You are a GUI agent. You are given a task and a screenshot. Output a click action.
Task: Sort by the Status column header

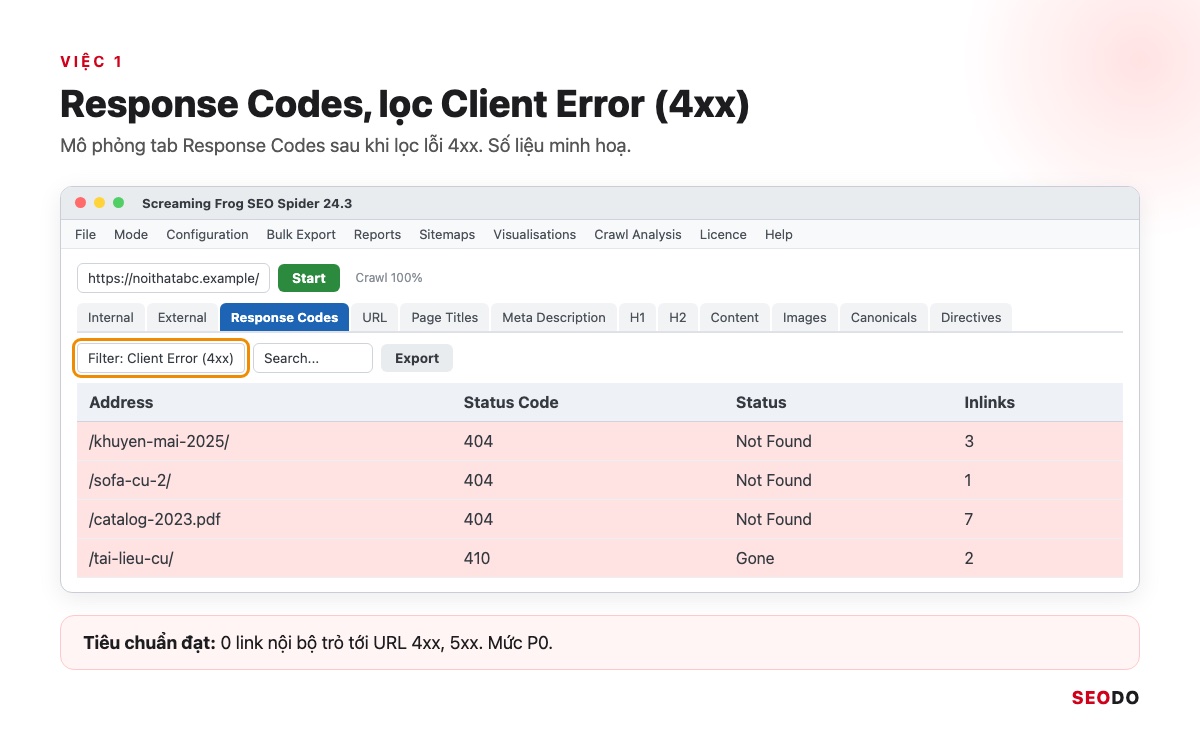[761, 402]
